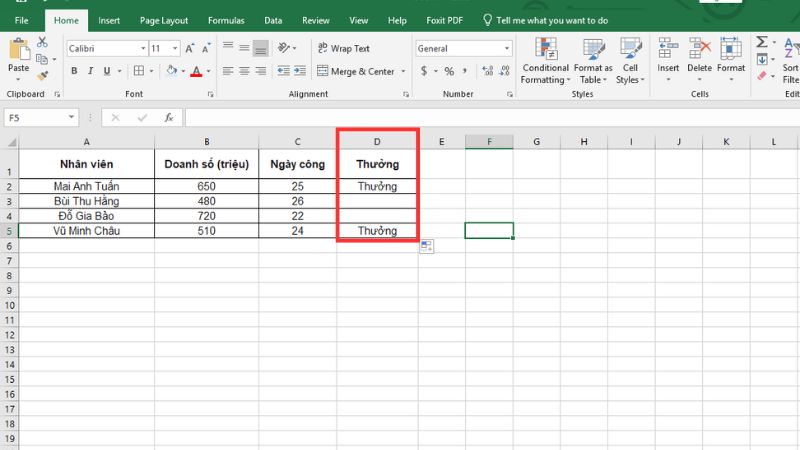Toggle Bold formatting
Screen dimensions: 800x450
(x=74, y=71)
